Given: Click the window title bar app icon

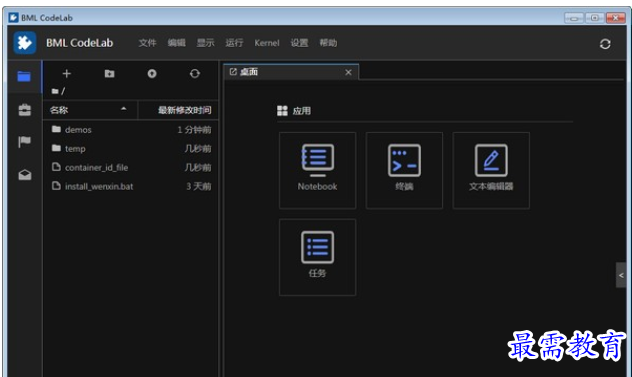Looking at the screenshot, I should tap(13, 17).
